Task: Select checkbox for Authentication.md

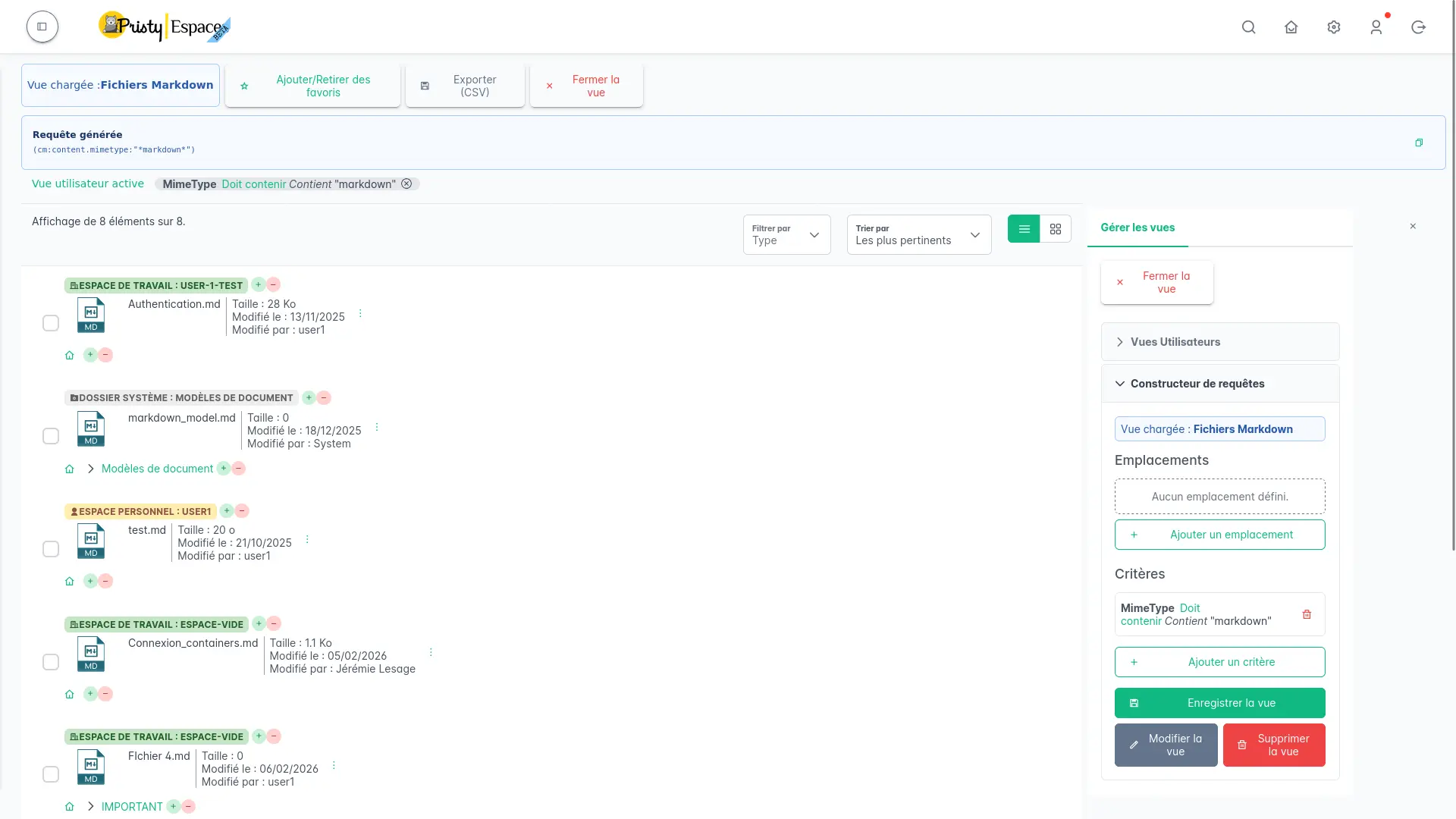Action: [x=51, y=323]
